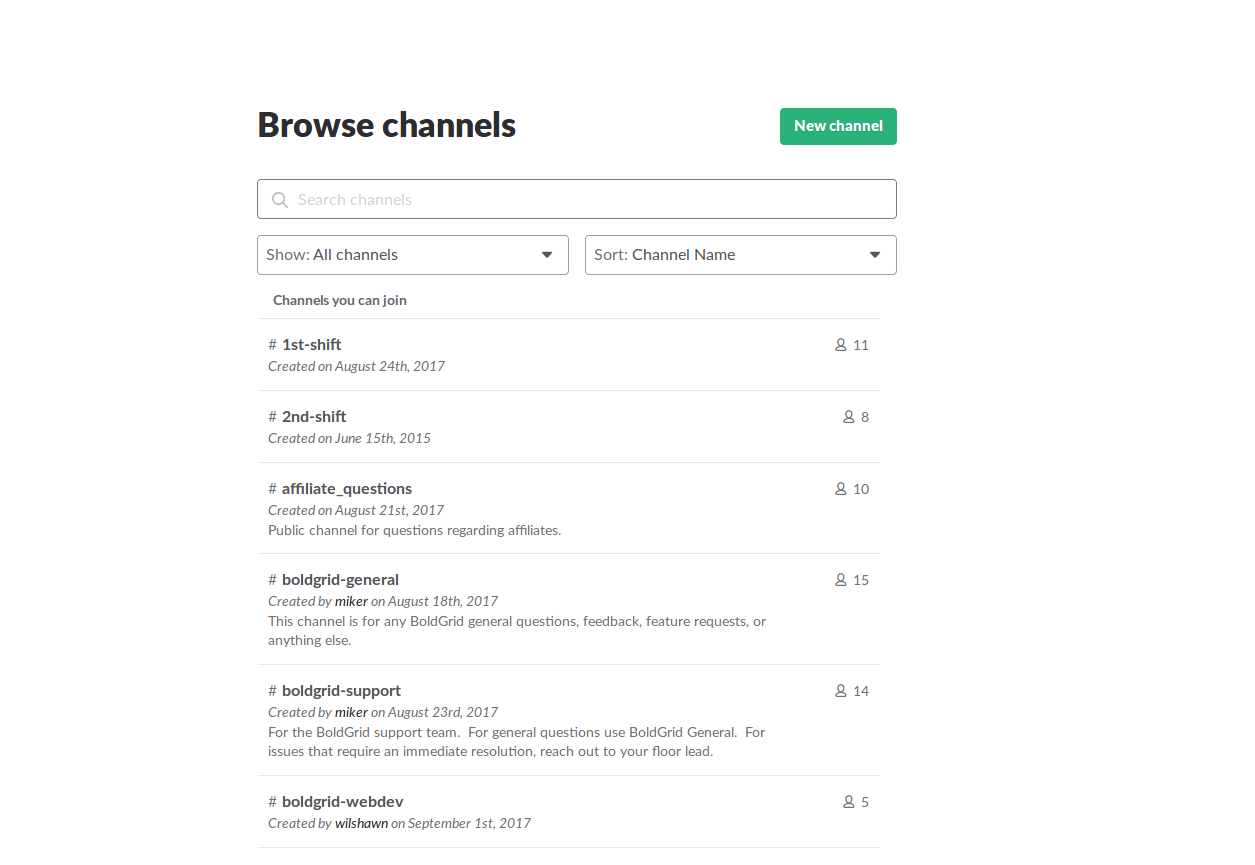Click the New channel button

[x=838, y=126]
